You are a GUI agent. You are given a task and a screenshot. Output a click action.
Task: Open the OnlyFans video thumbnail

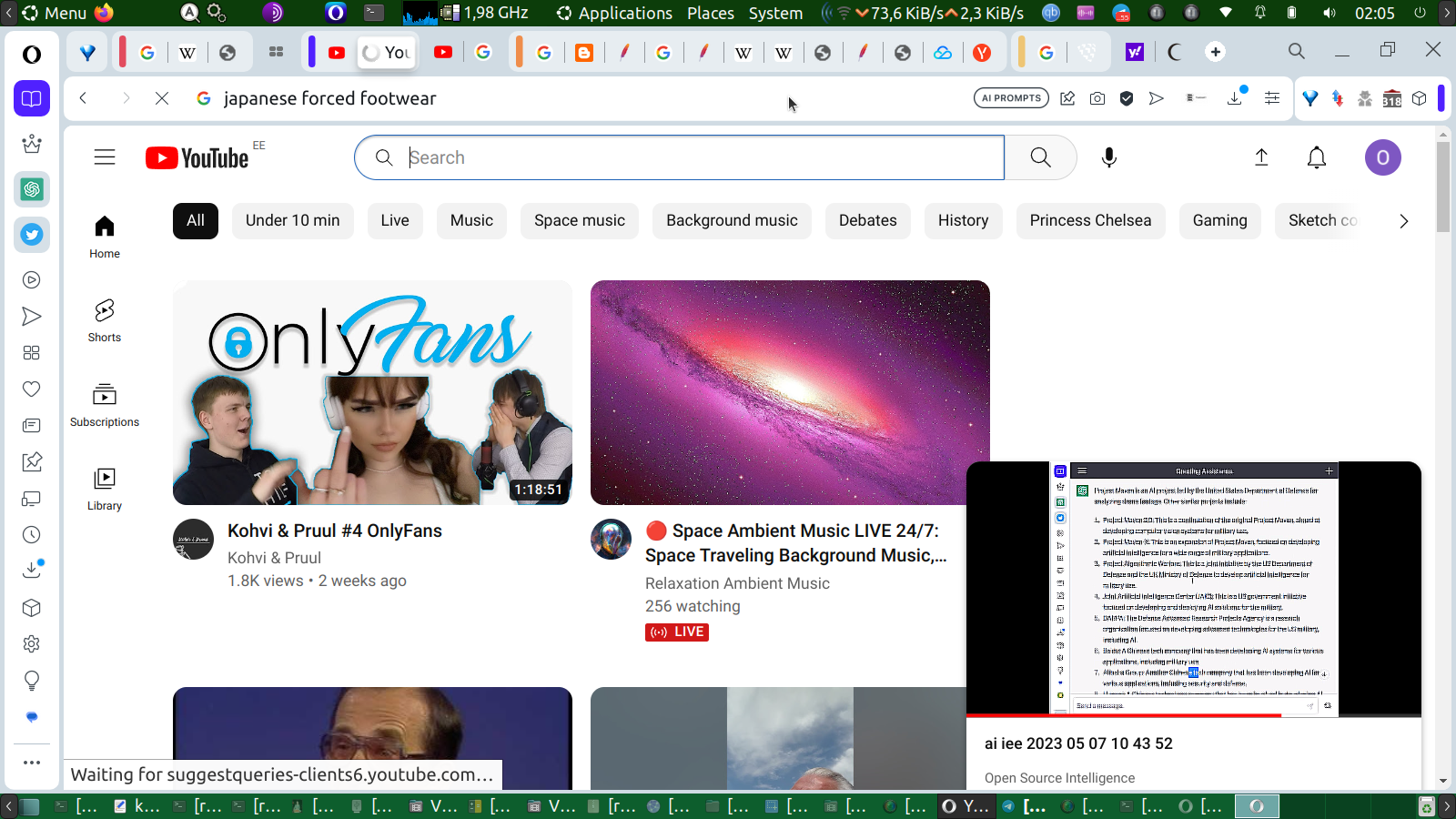372,392
